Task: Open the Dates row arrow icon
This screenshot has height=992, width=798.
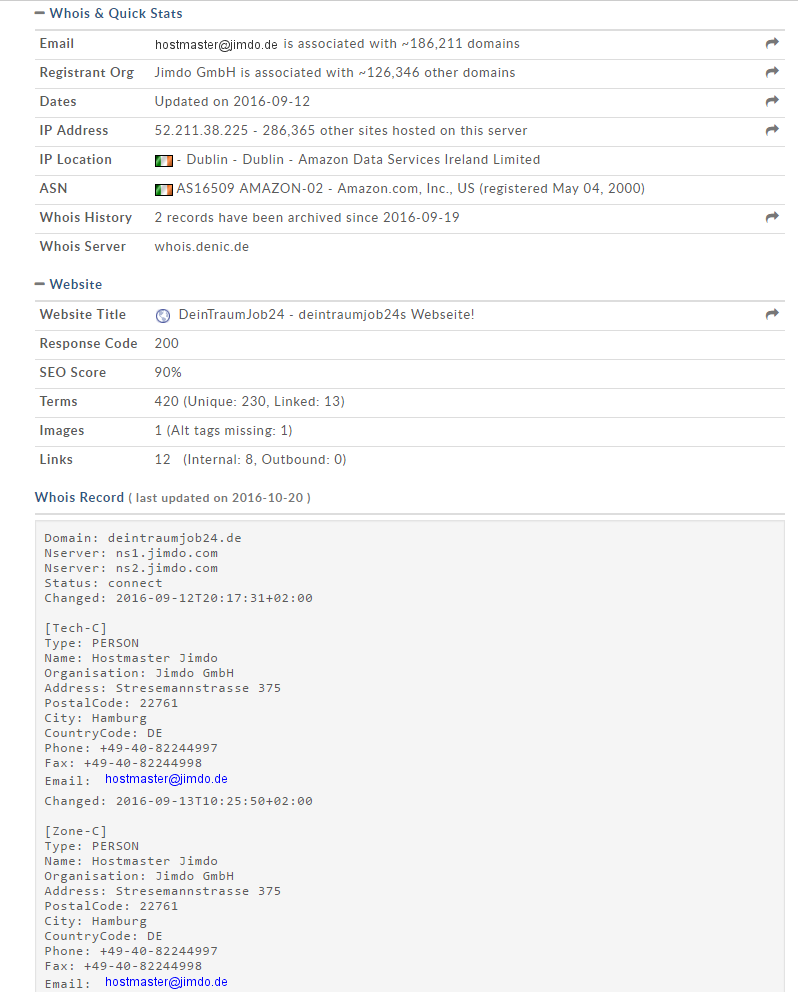Action: [771, 102]
